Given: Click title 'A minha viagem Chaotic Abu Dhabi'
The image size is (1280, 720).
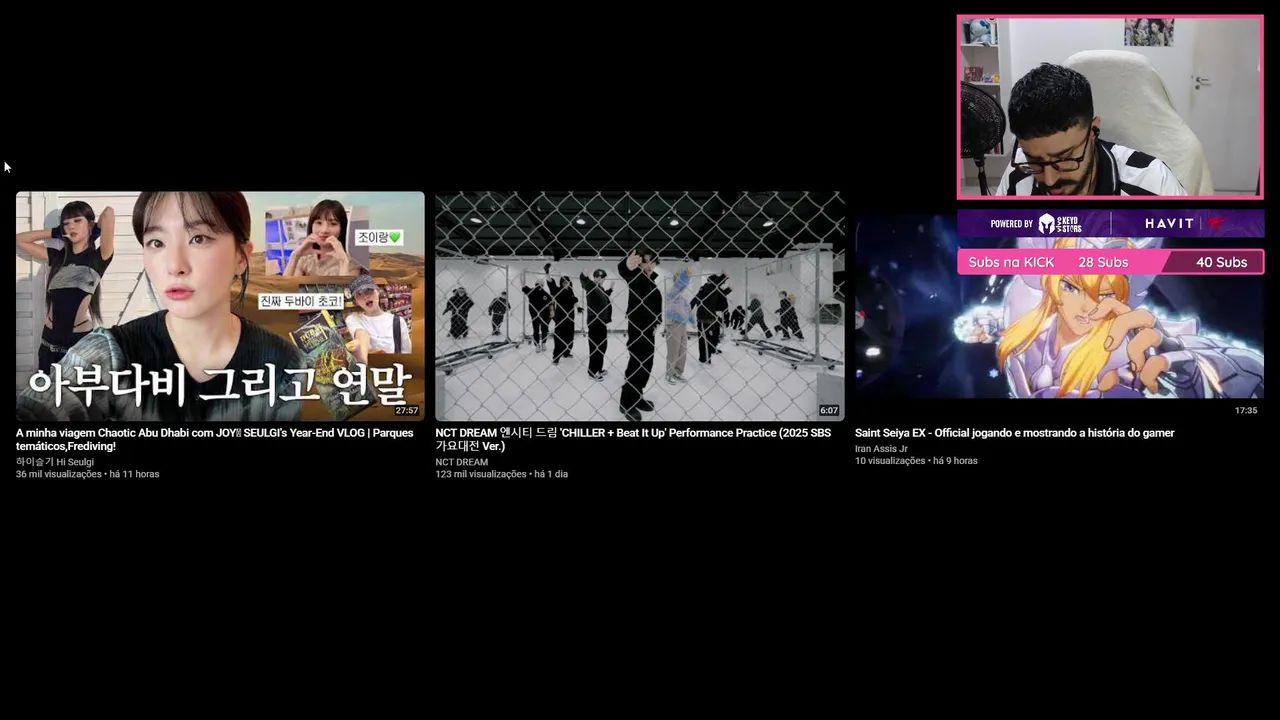Looking at the screenshot, I should coord(214,439).
